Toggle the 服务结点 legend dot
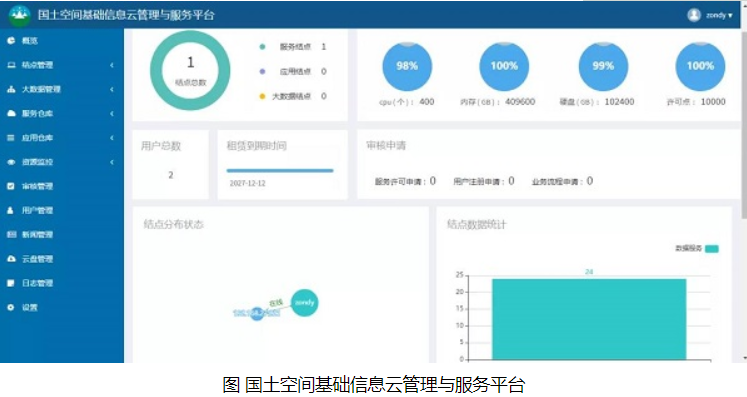 tap(262, 47)
